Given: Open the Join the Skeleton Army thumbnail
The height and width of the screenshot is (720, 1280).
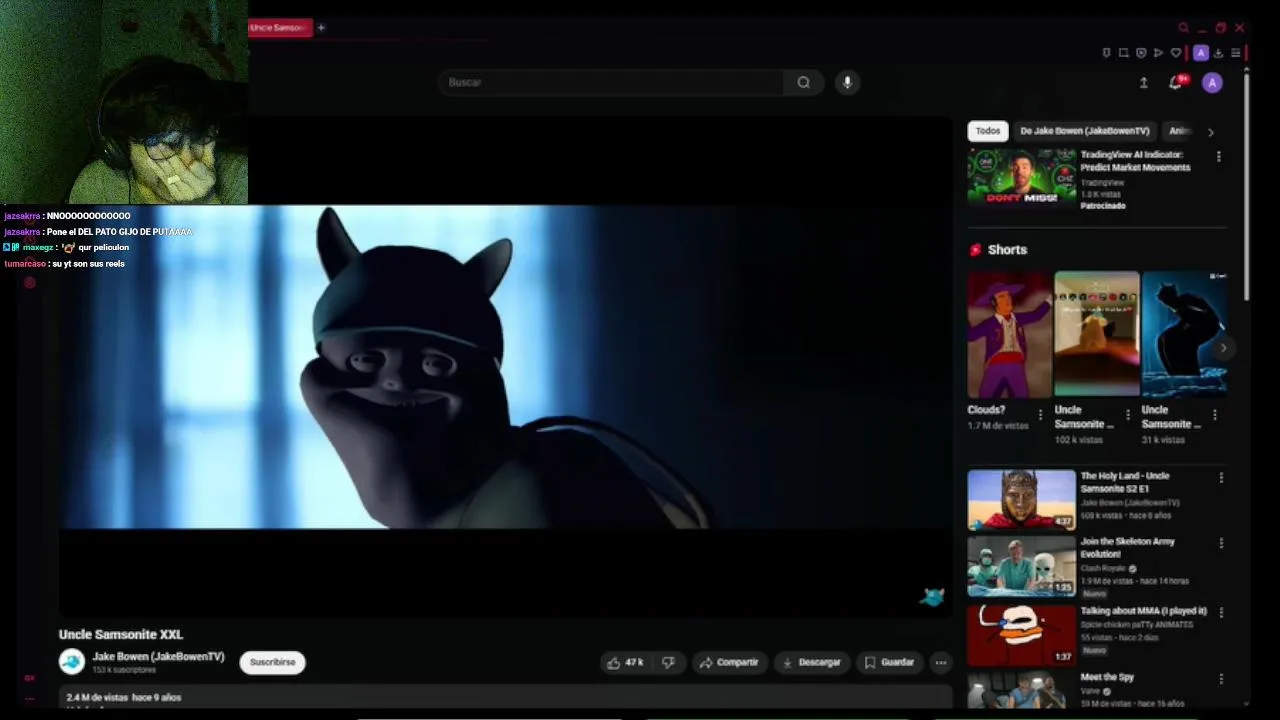Looking at the screenshot, I should tap(1021, 566).
